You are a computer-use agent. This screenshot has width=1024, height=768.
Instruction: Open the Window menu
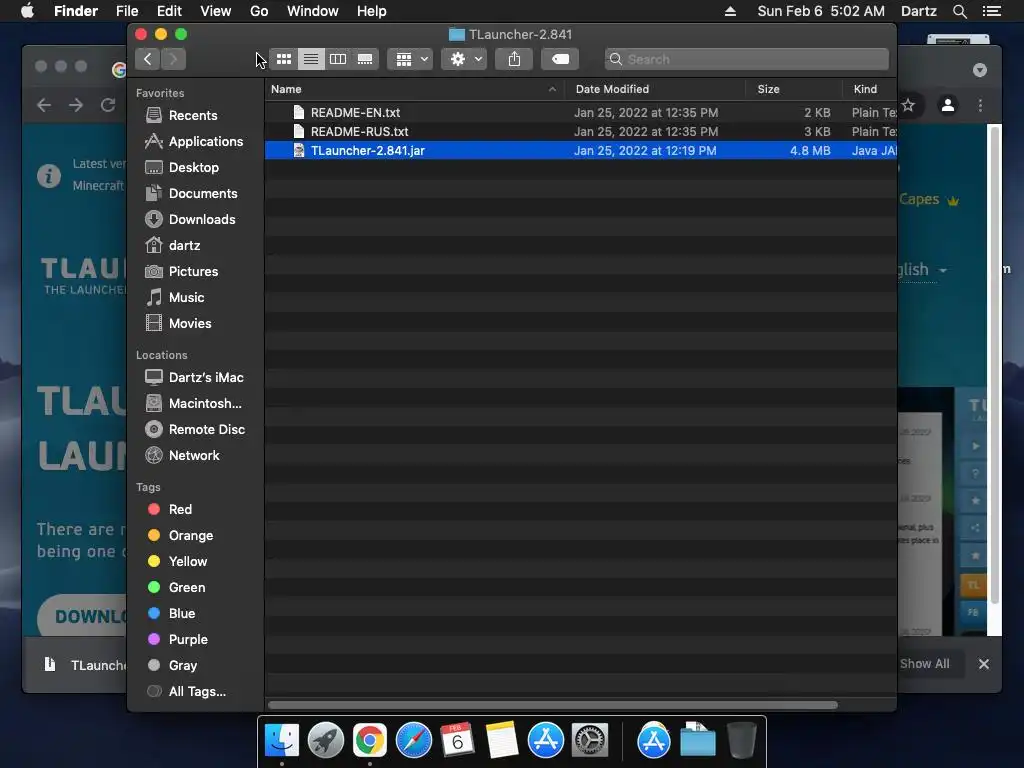(313, 11)
